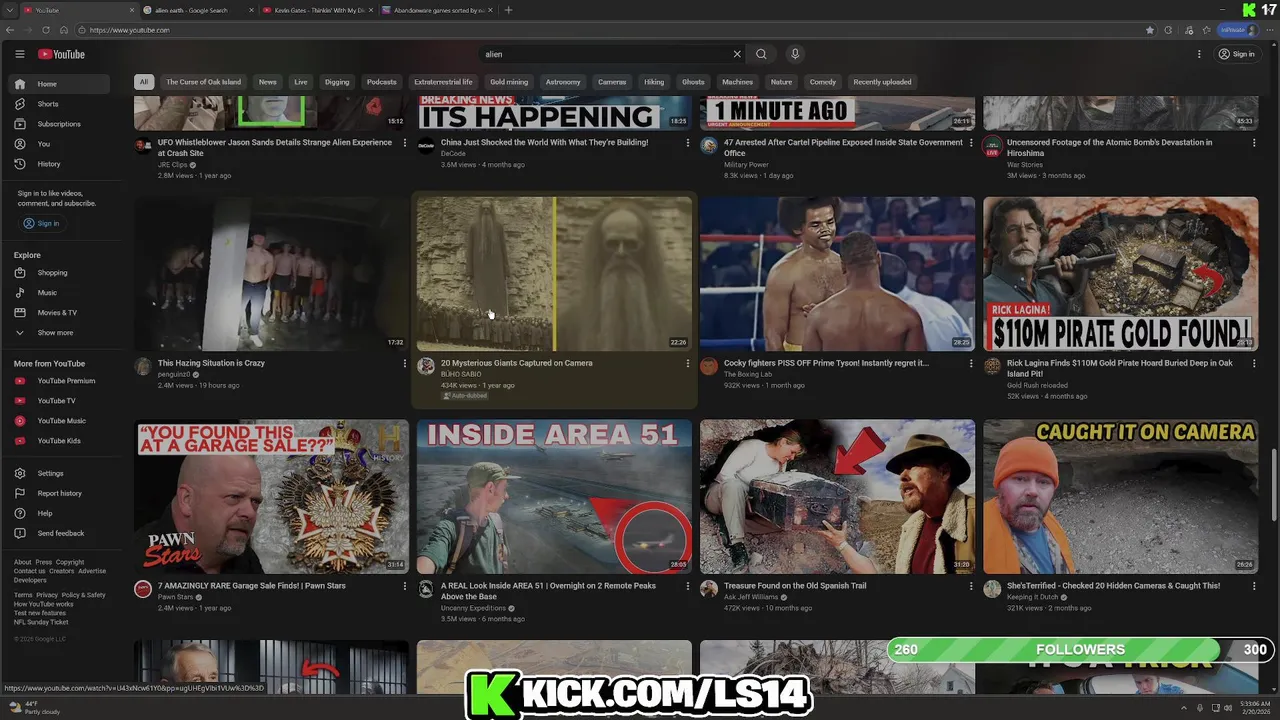Switch to Abandonware games browser tab
The width and height of the screenshot is (1280, 720).
pos(436,10)
